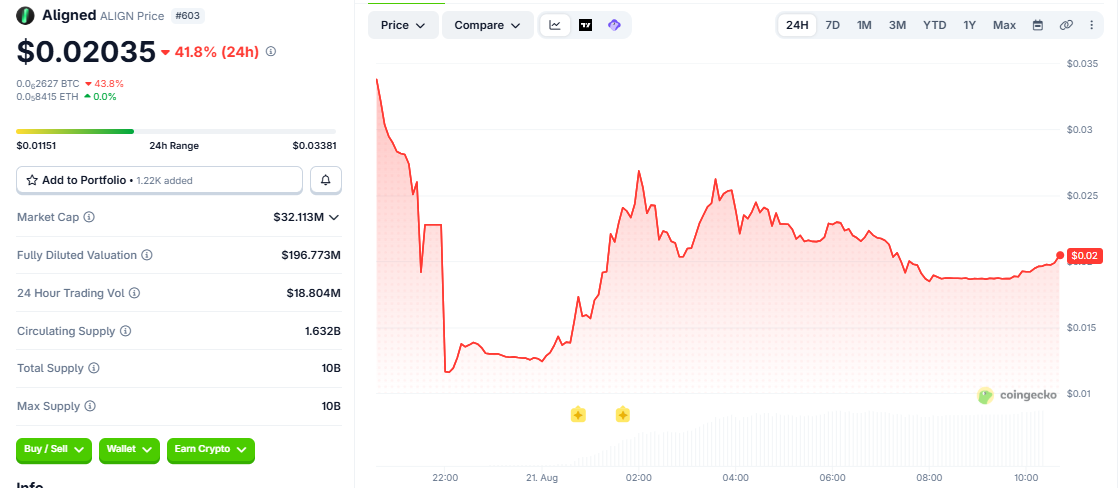The height and width of the screenshot is (488, 1119).
Task: Click the purple diamond chart icon
Action: (x=614, y=25)
